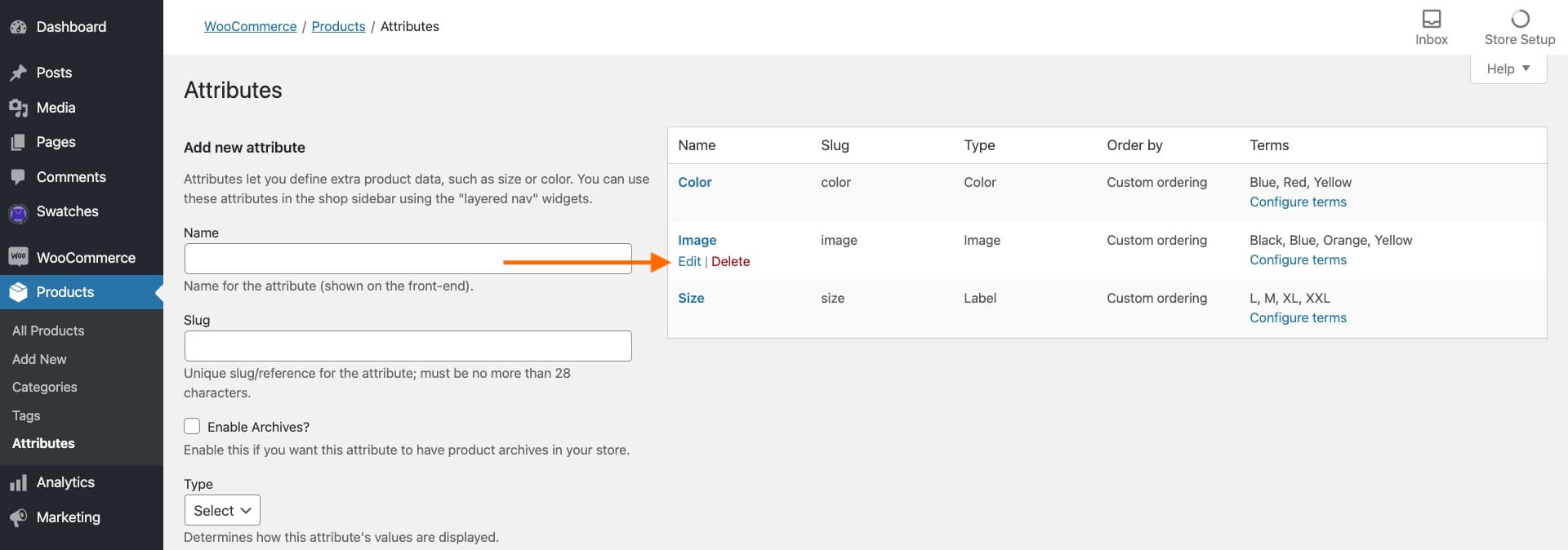Click the 'size' slug cell
Image resolution: width=1568 pixels, height=550 pixels.
coord(832,298)
